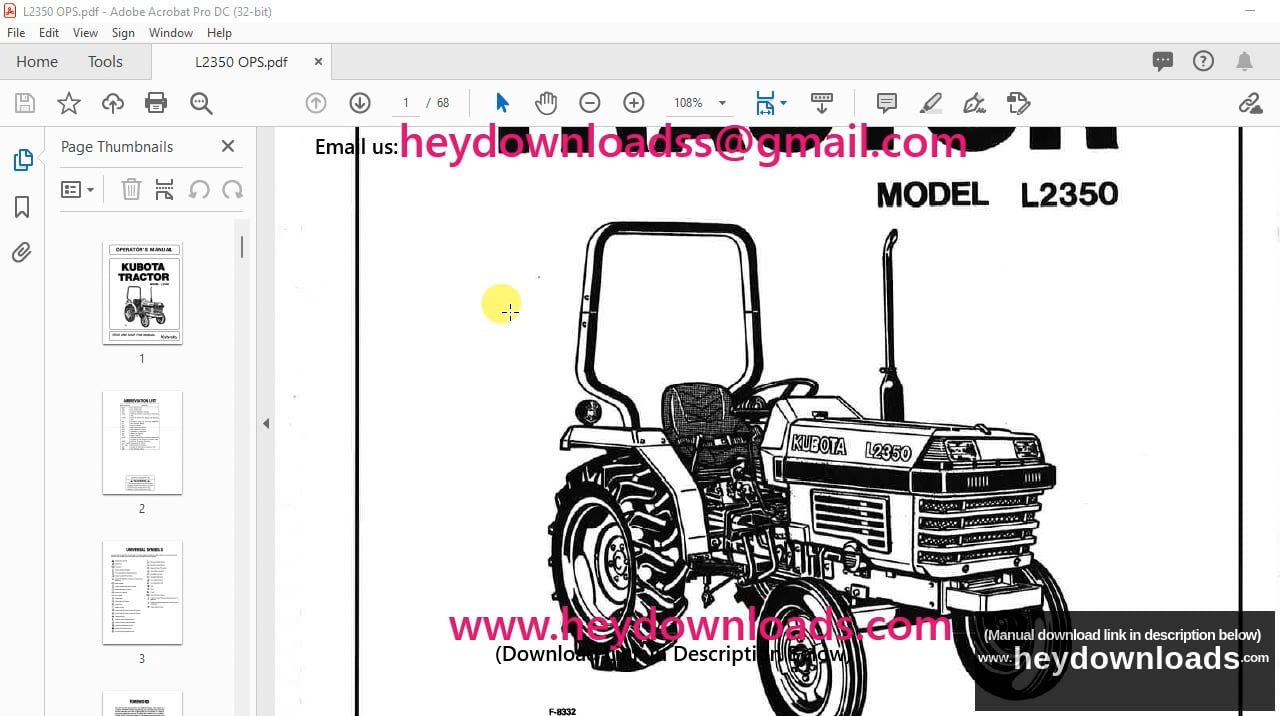Collapse the navigation pane arrow
Screen dimensions: 1280x716
click(266, 424)
